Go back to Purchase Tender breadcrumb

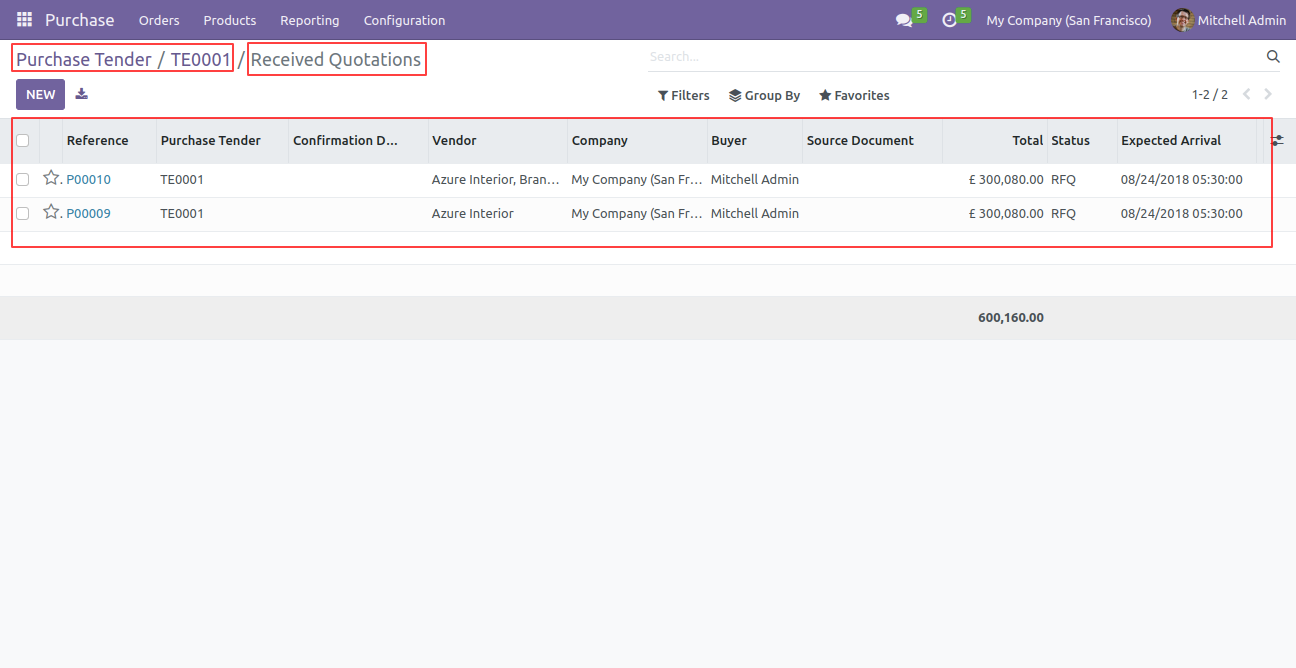pyautogui.click(x=84, y=60)
